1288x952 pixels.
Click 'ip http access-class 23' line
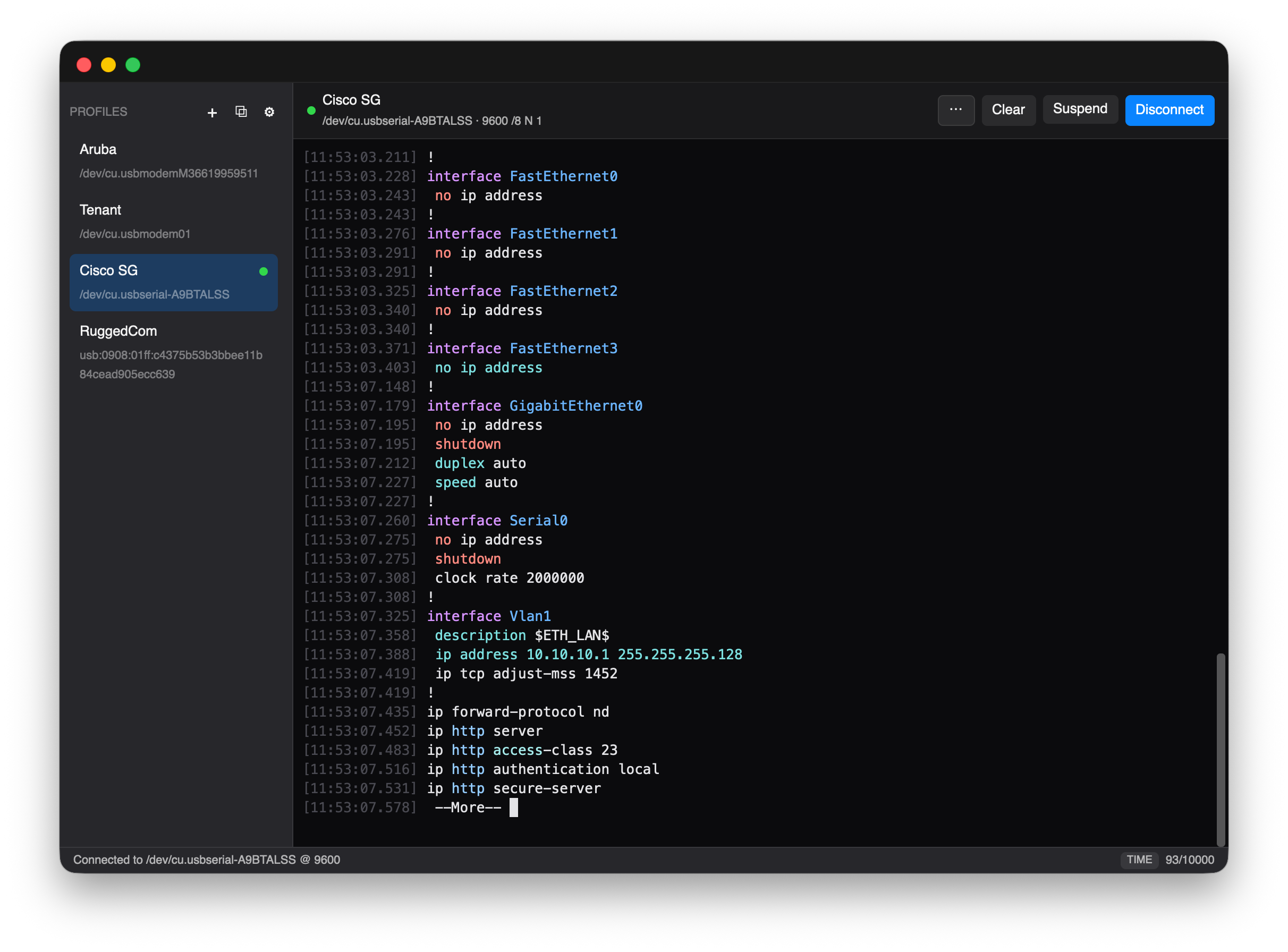pos(522,750)
